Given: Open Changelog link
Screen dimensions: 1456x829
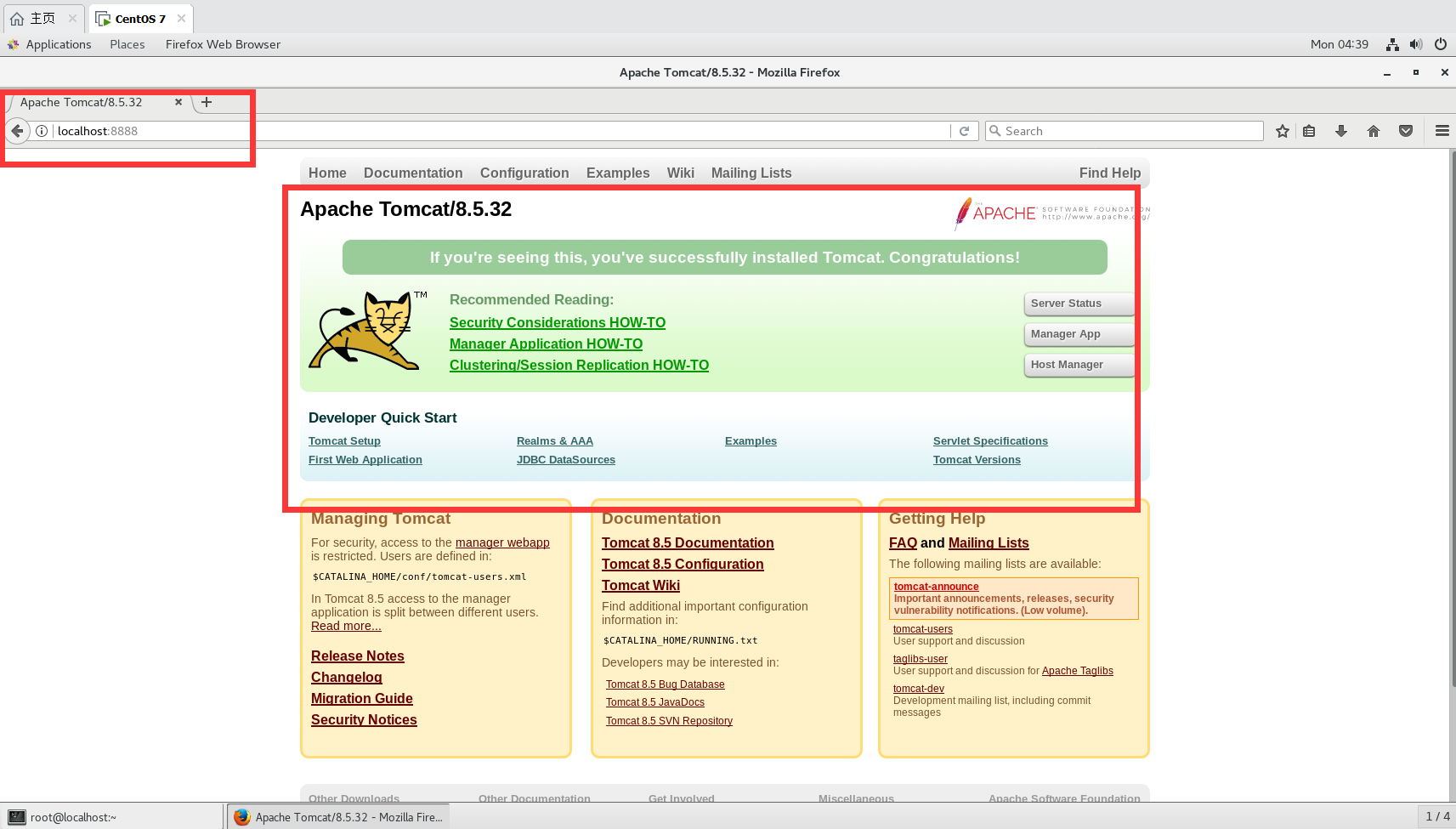Looking at the screenshot, I should 347,677.
